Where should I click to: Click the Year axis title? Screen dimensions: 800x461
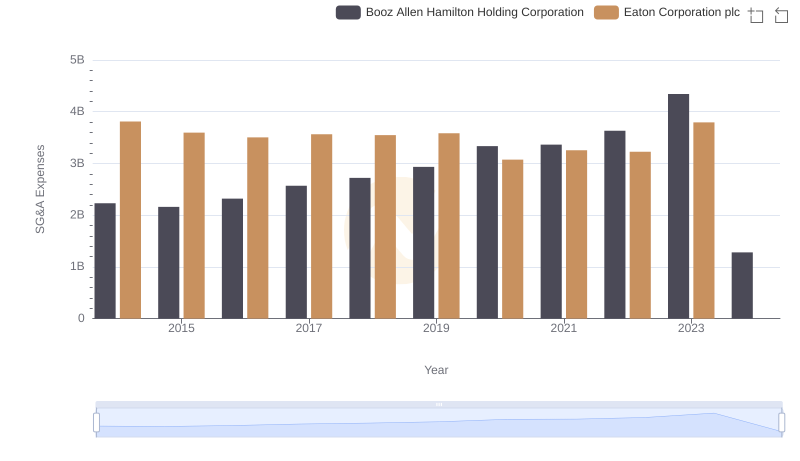tap(436, 370)
